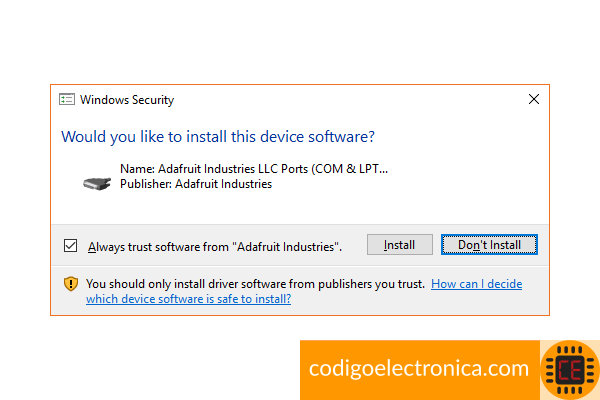Close the Windows Security dialog
Screen dimensions: 600x400
(534, 99)
